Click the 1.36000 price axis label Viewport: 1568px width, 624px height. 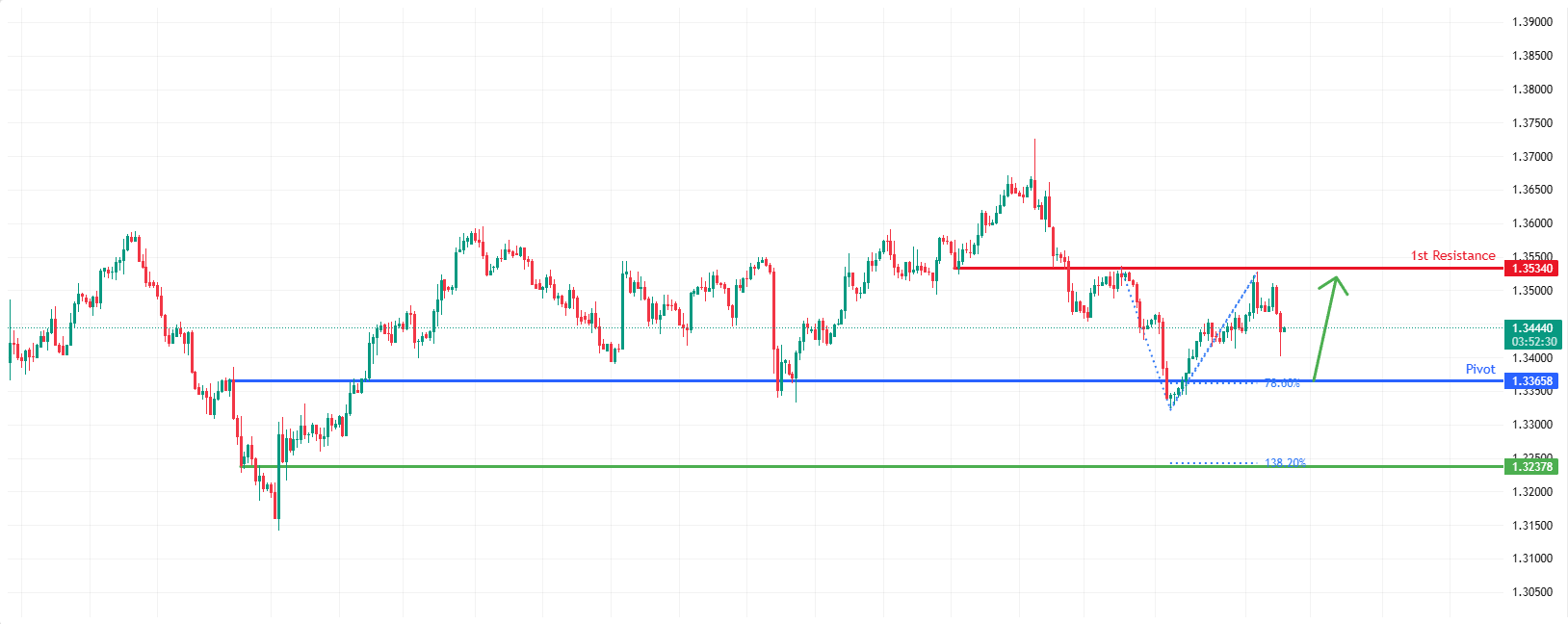coord(1531,223)
